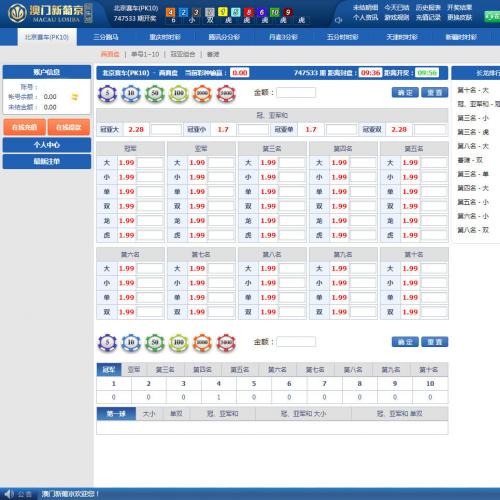Switch to the 三分赛马 game tab

pos(106,37)
